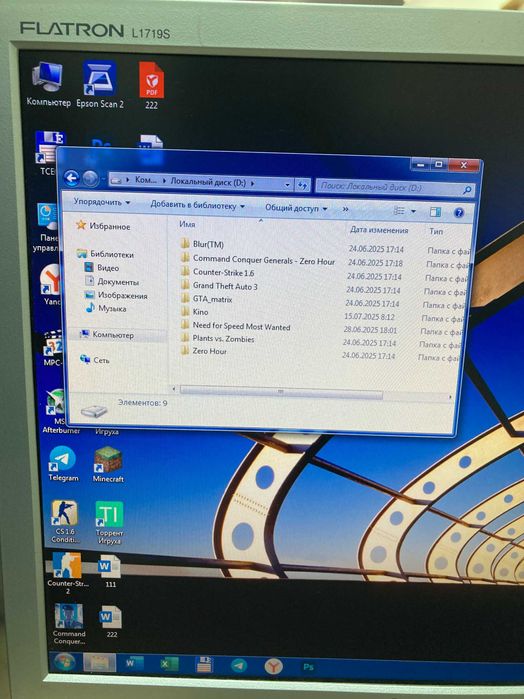Viewport: 524px width, 699px height.
Task: Open the save-disk icon on taskbar
Action: [204, 665]
